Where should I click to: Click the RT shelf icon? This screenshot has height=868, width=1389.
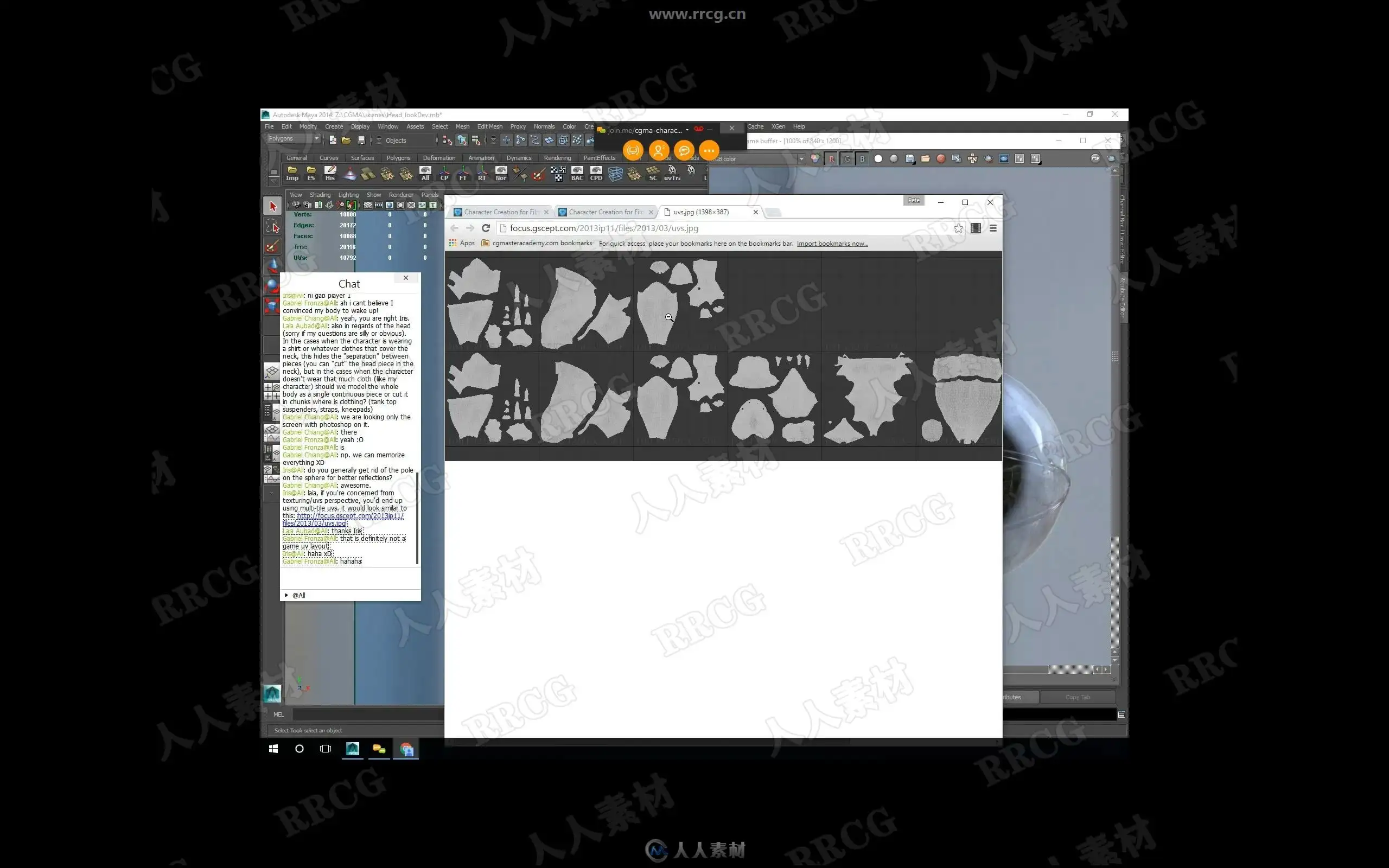coord(482,174)
